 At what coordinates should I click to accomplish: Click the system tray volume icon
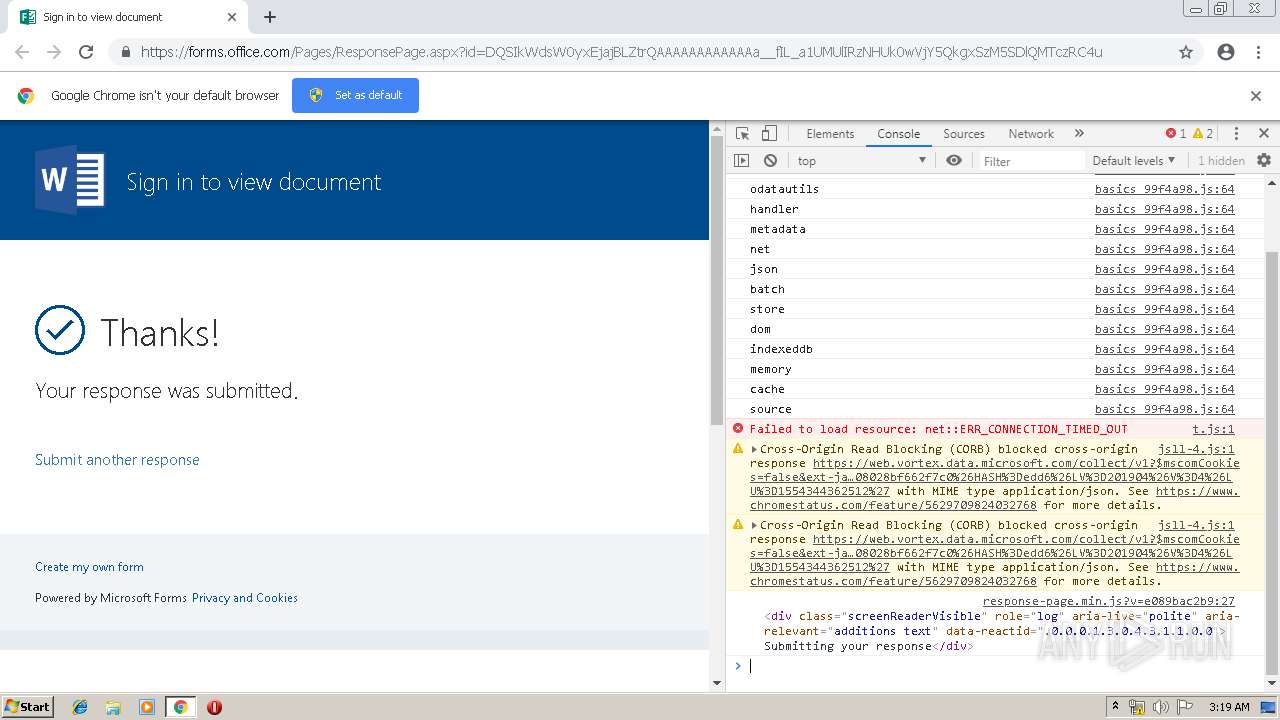(1160, 707)
